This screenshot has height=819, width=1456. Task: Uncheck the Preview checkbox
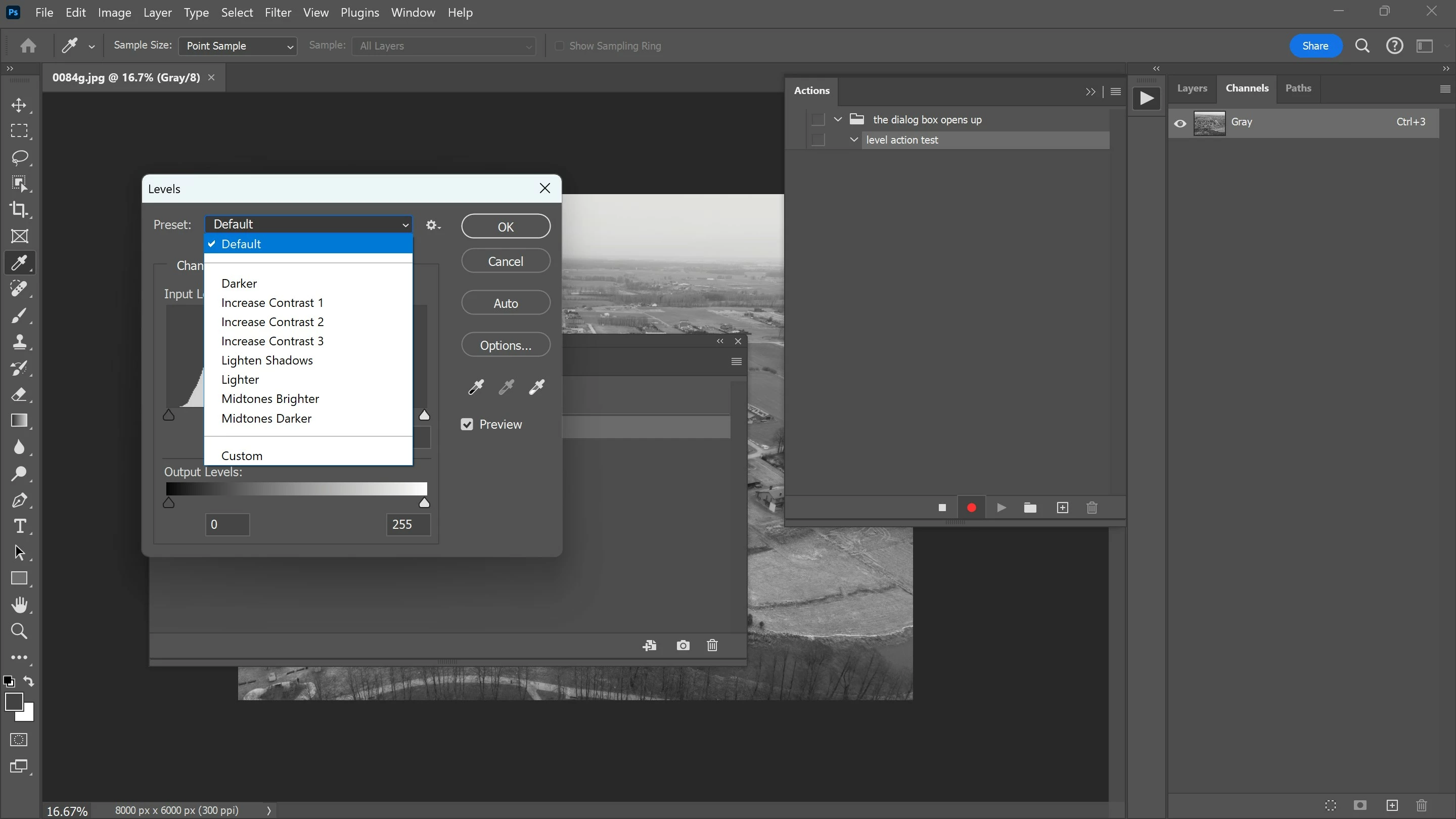[x=467, y=425]
